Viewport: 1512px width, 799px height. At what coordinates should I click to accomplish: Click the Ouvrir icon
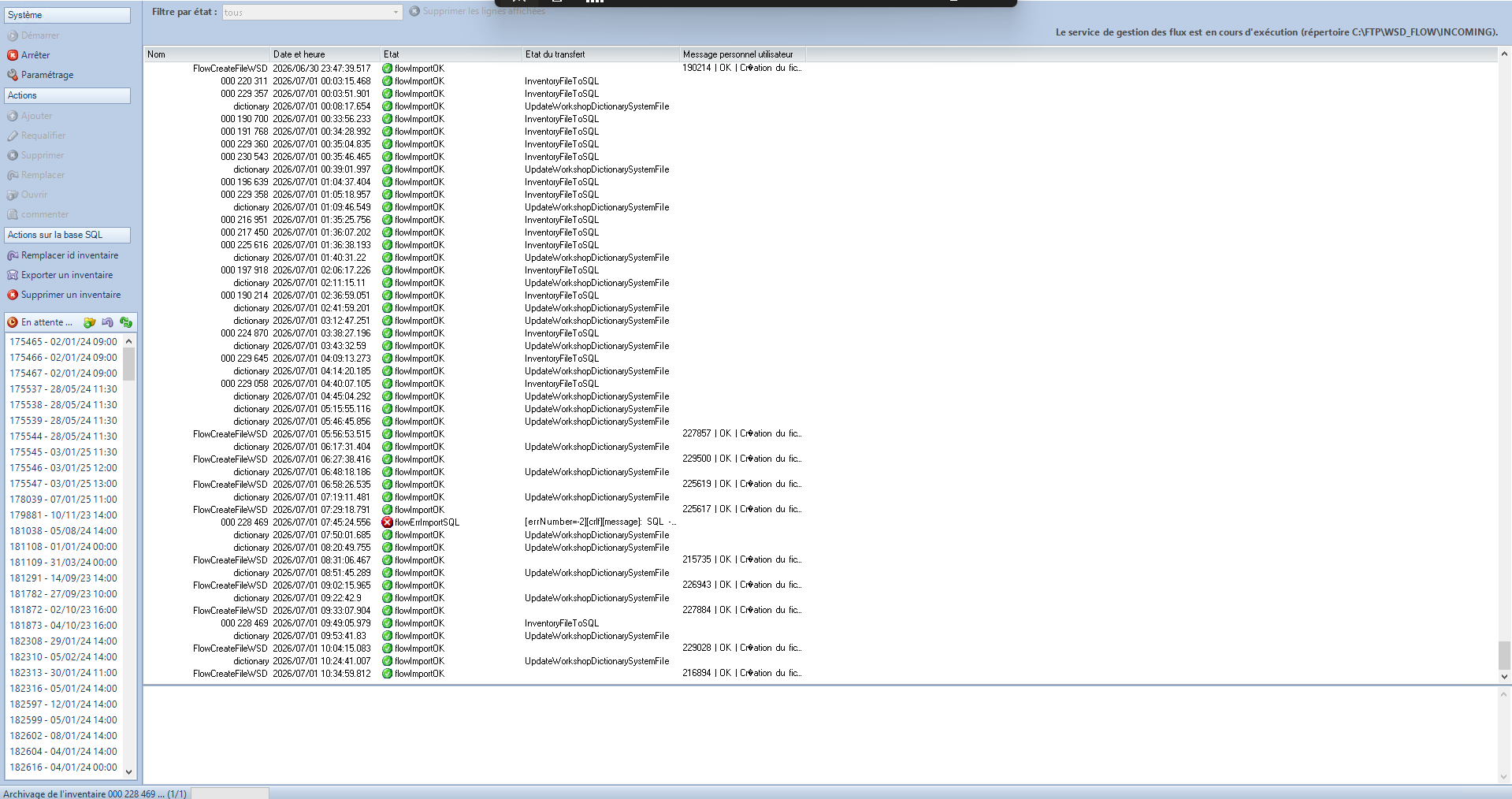coord(13,195)
